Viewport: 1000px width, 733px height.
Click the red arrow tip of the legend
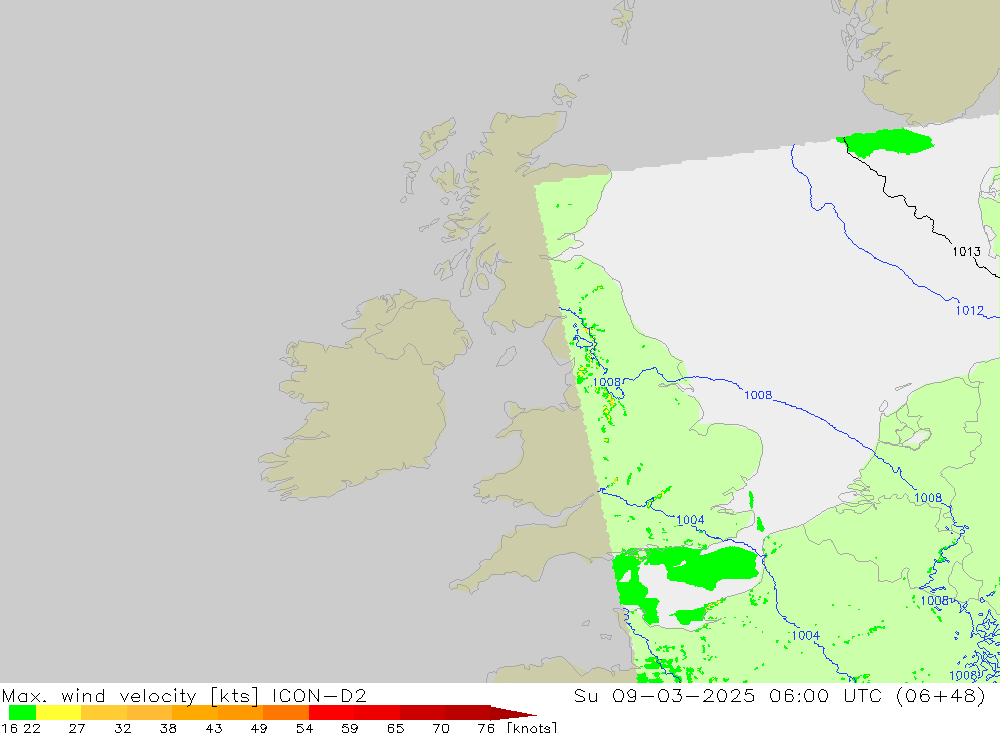[x=513, y=713]
